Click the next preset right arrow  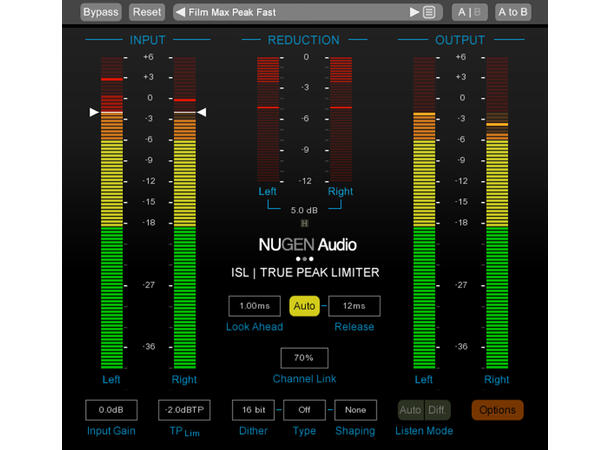[x=414, y=12]
